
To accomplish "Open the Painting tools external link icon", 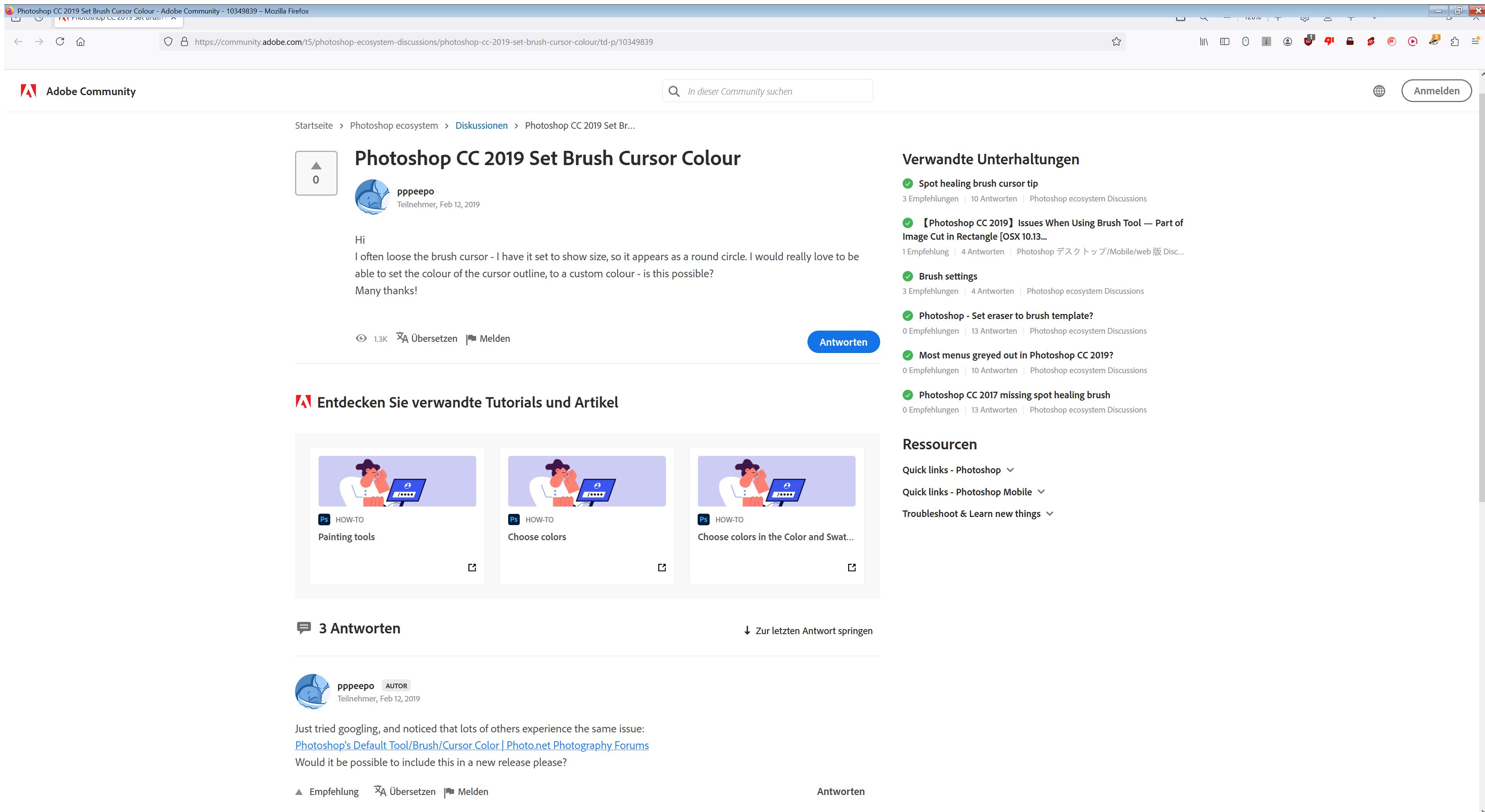I will [472, 568].
